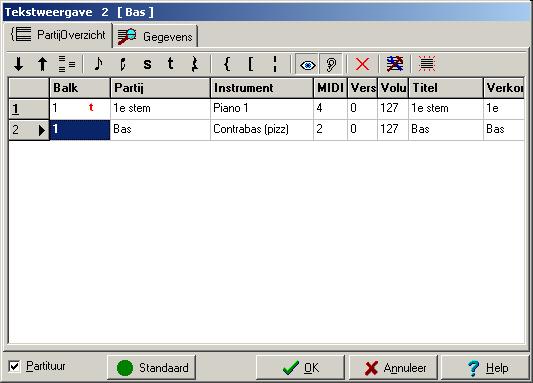Move part up with up arrow icon

click(x=42, y=64)
